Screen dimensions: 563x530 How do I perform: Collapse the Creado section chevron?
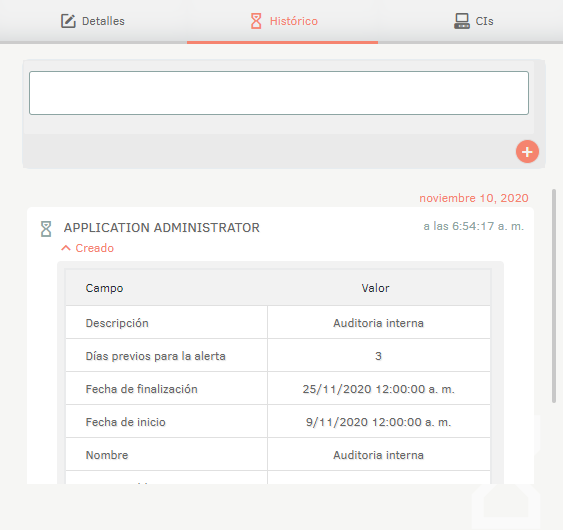tap(66, 248)
